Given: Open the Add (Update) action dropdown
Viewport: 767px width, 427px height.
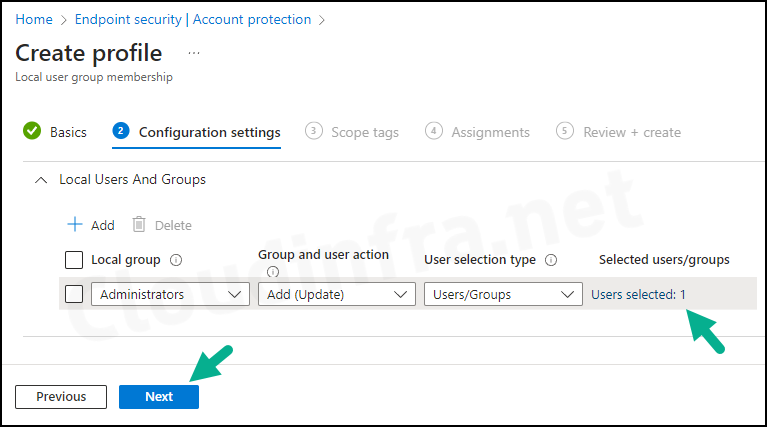Looking at the screenshot, I should point(337,294).
